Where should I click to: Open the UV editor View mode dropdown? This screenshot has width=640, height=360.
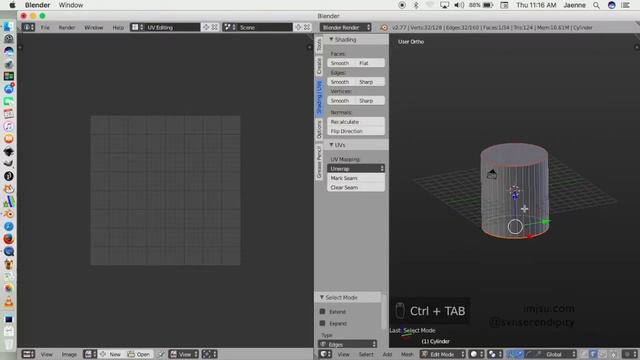pyautogui.click(x=184, y=354)
